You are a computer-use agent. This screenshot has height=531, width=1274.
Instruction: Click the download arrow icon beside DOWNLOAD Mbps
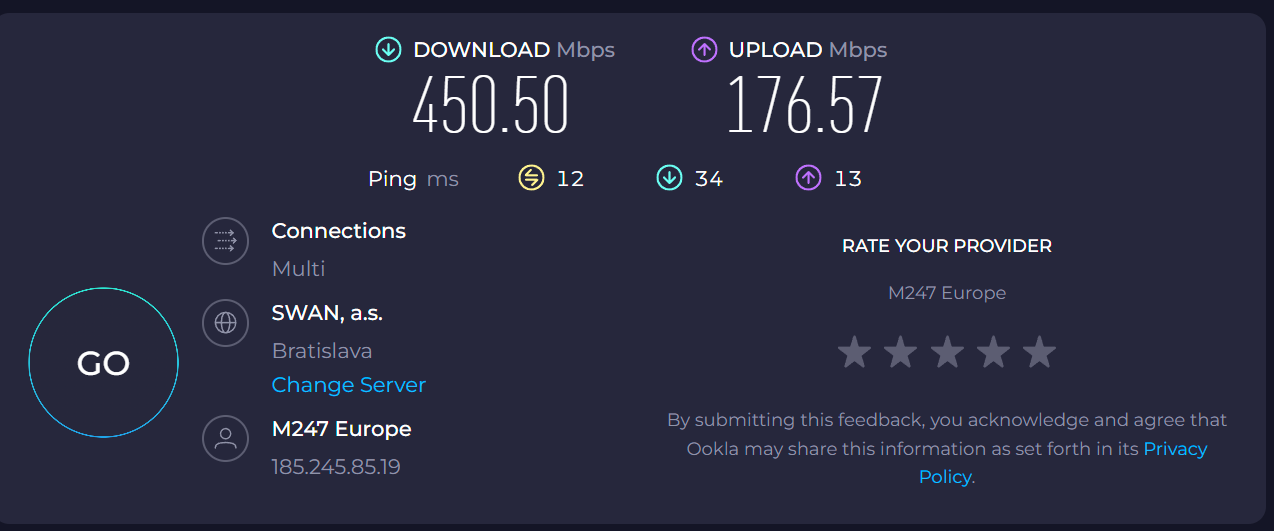(x=388, y=49)
